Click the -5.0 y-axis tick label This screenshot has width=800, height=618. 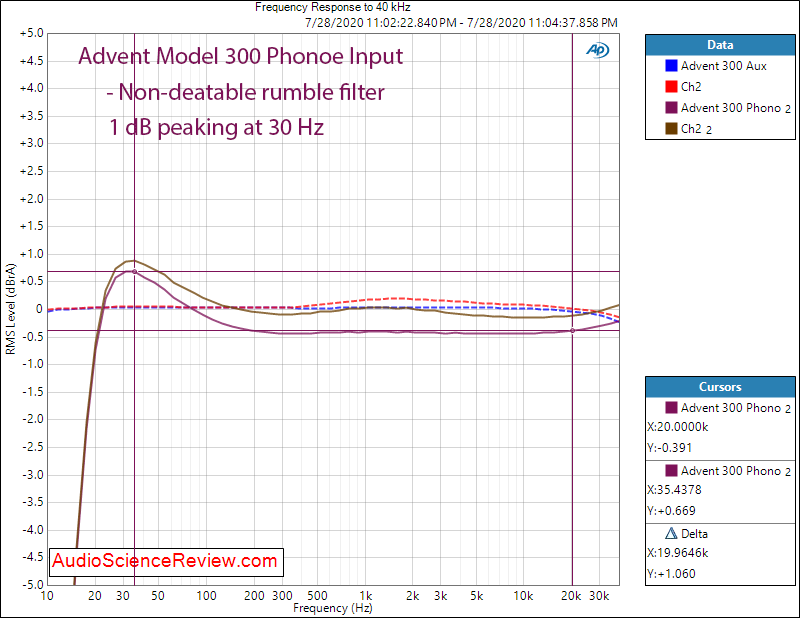[33, 584]
